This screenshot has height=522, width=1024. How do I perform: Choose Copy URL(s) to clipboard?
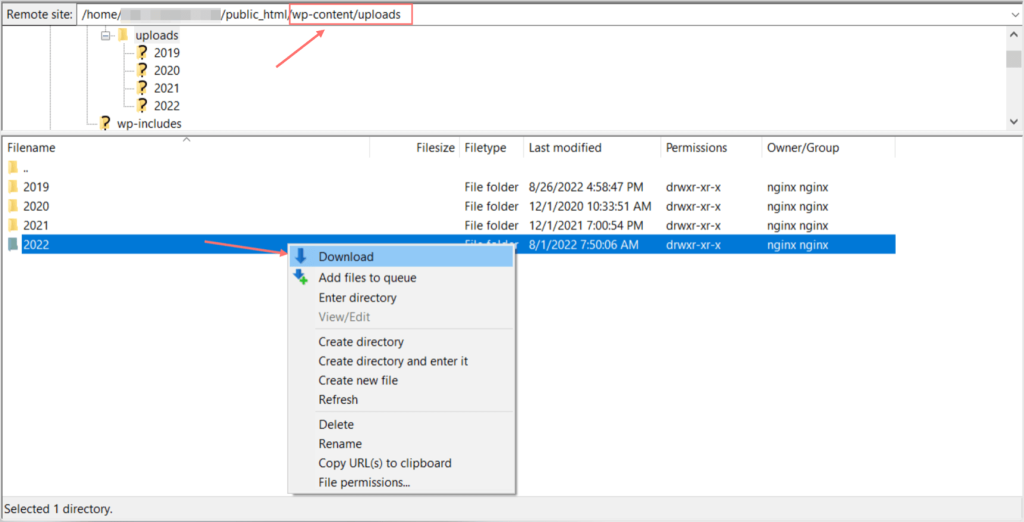[x=401, y=463]
